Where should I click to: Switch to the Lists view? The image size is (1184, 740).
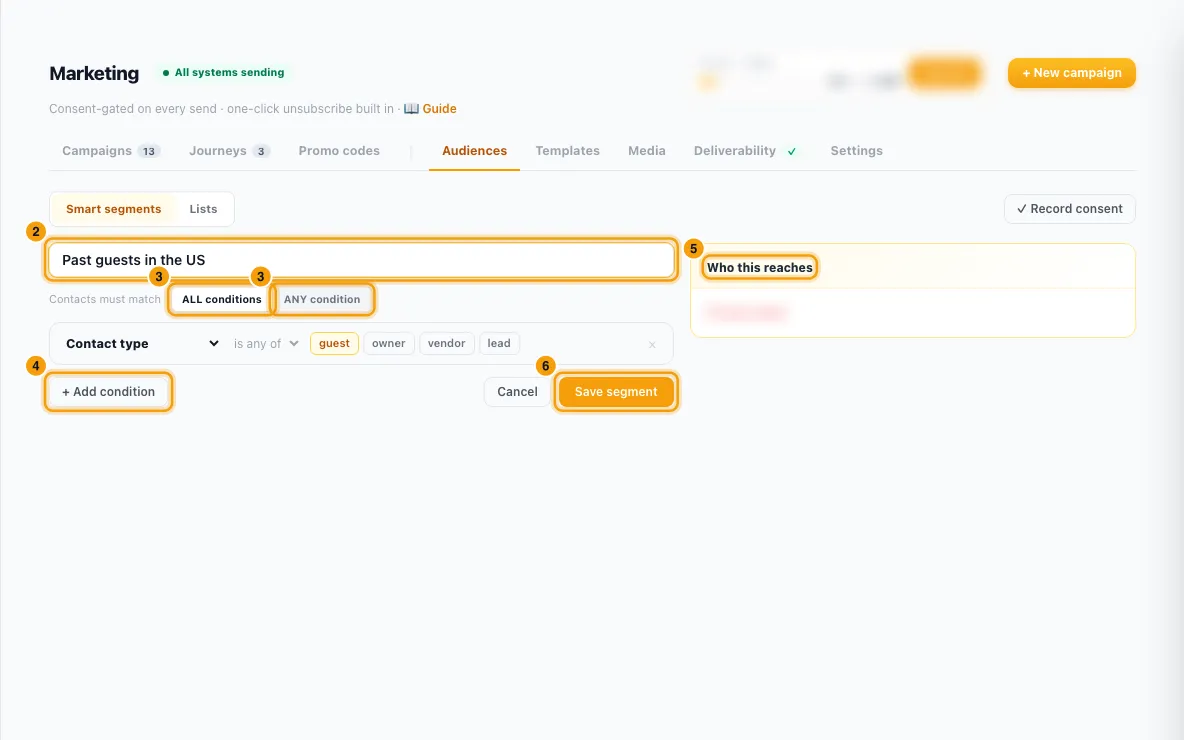click(203, 209)
